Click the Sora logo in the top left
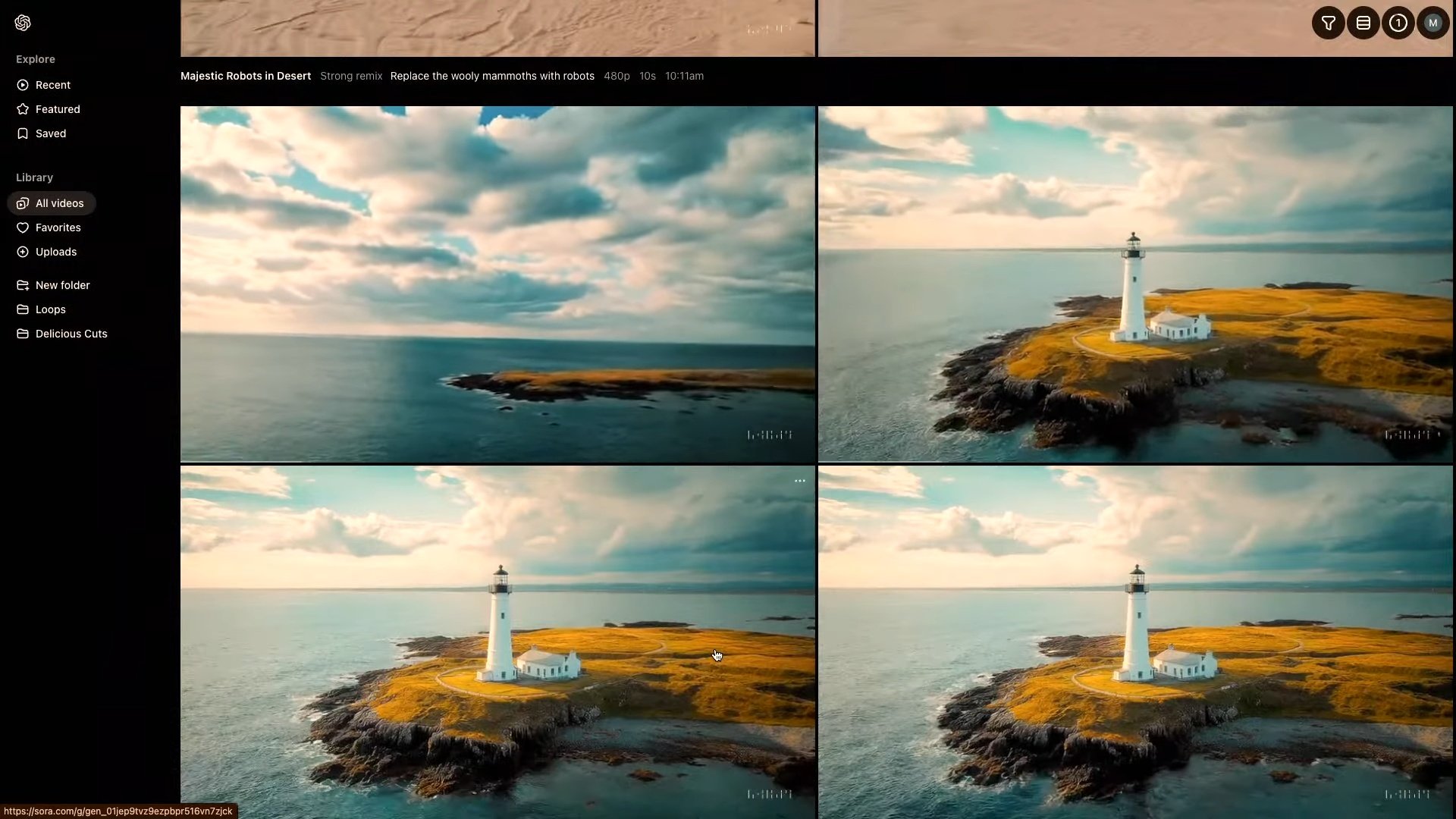This screenshot has width=1456, height=819. (23, 22)
